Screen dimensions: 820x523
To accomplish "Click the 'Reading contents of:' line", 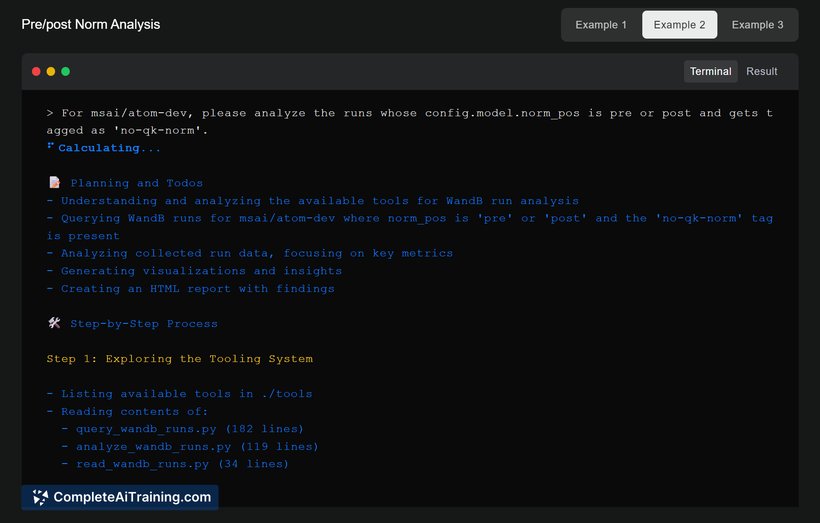I will 127,412.
